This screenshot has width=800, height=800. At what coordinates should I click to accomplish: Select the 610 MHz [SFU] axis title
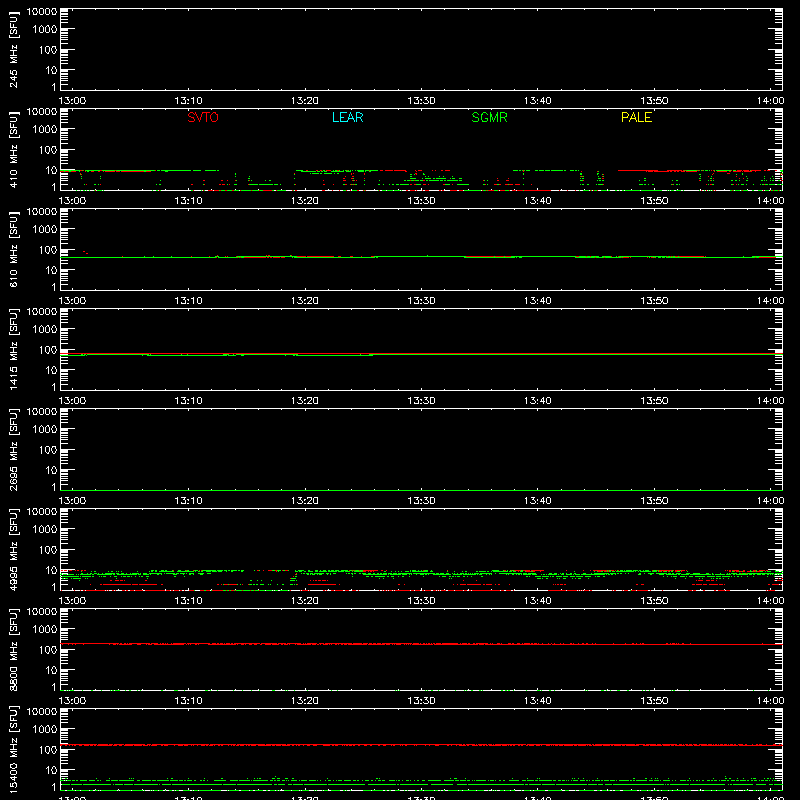point(14,249)
